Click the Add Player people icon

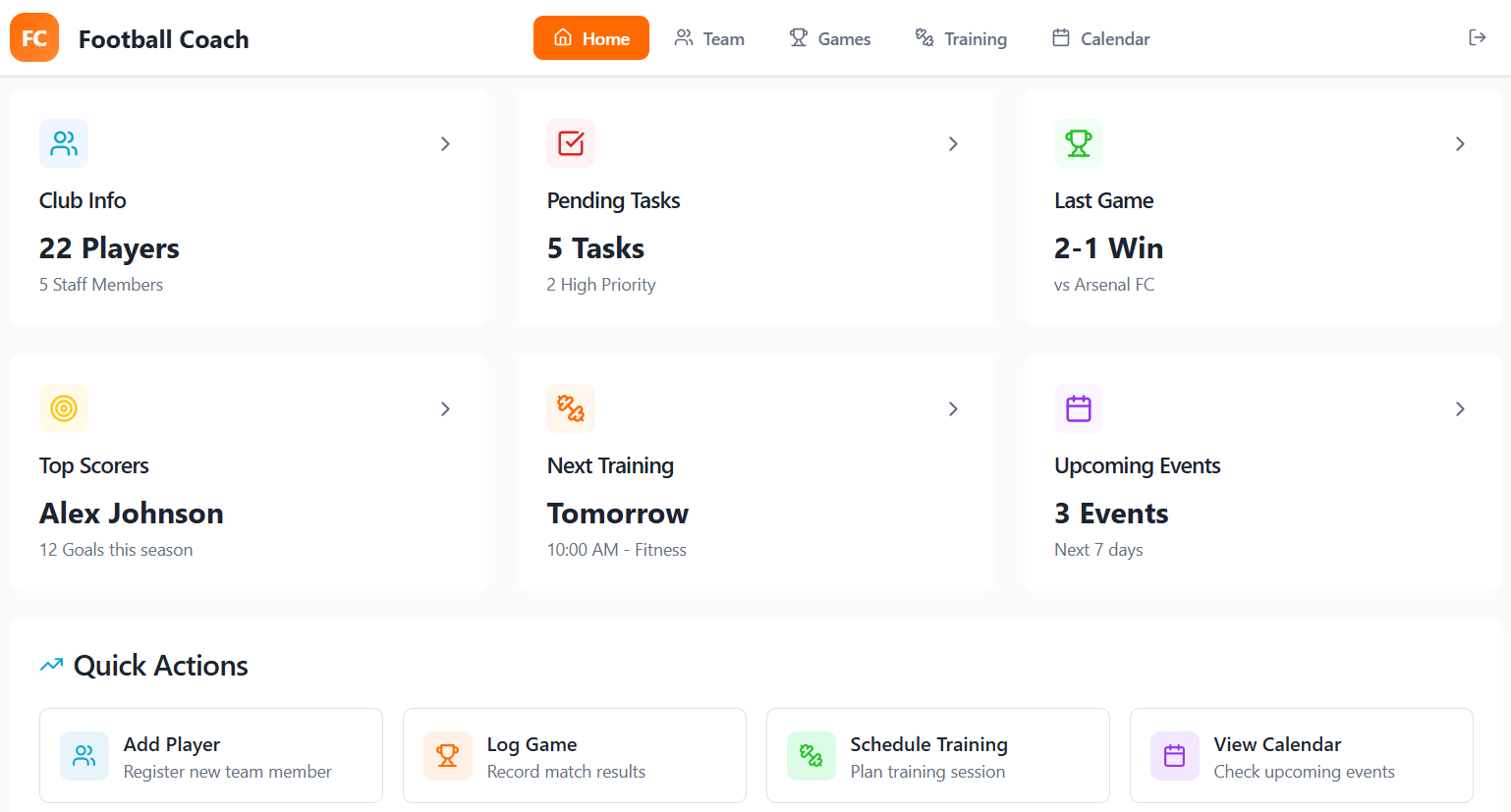point(84,756)
